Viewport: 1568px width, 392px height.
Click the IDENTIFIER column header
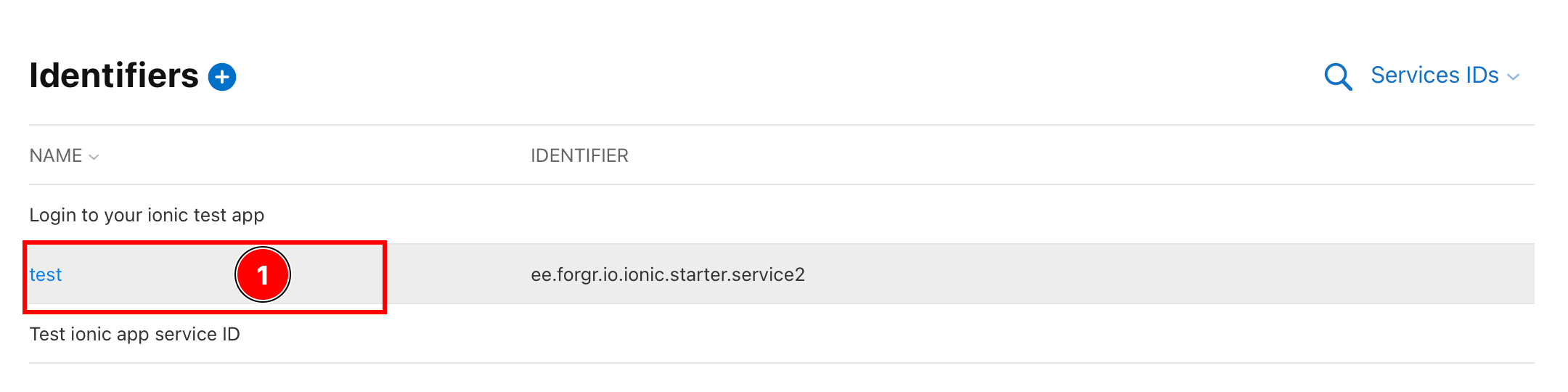pos(579,156)
